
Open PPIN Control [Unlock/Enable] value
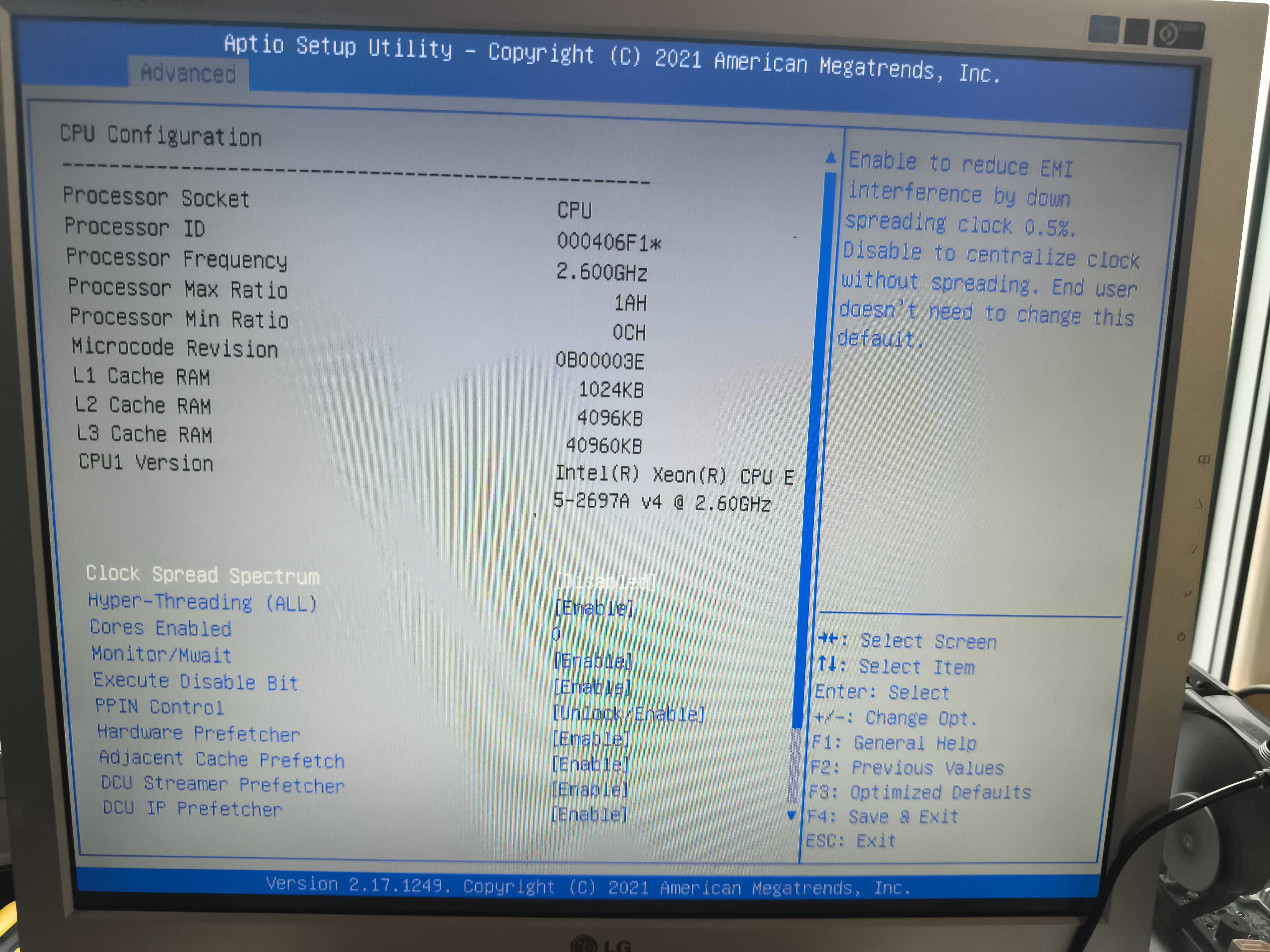(x=628, y=713)
